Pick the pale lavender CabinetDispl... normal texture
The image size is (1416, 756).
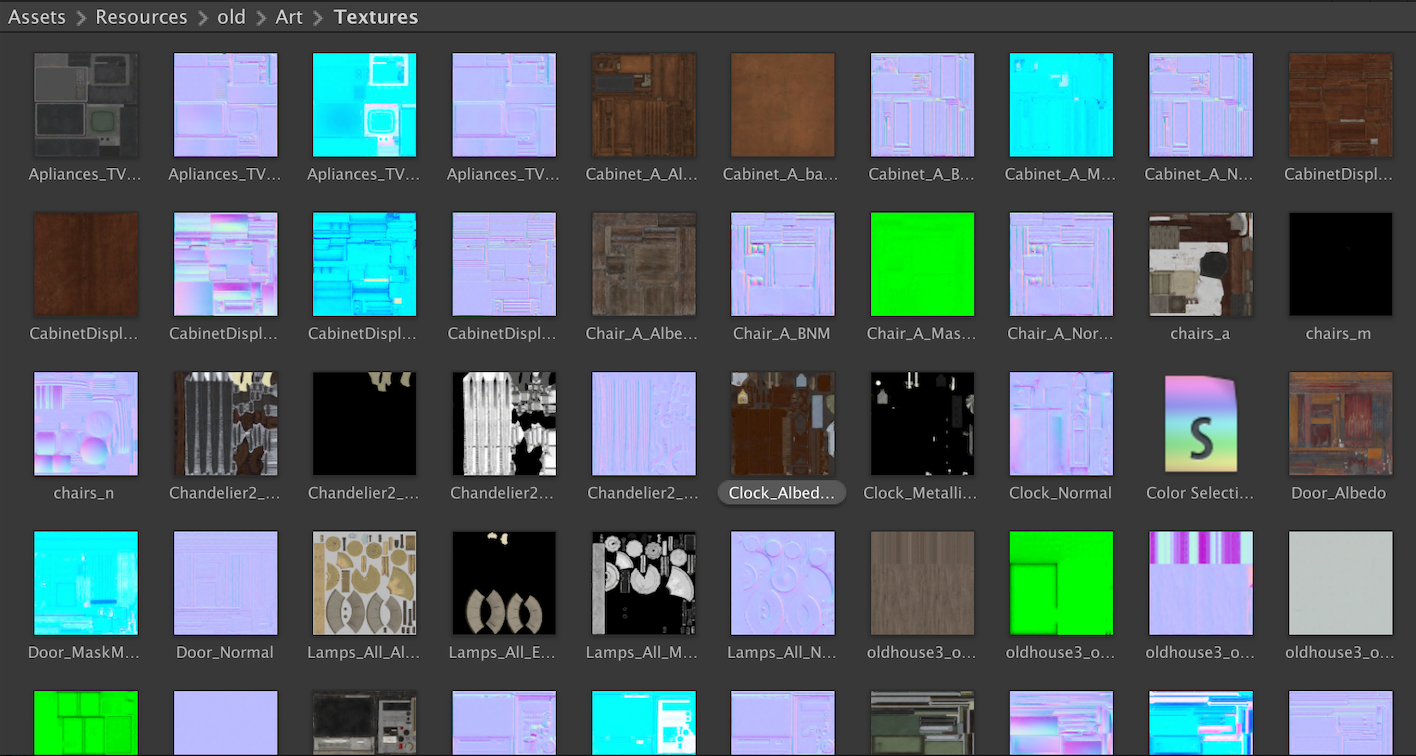coord(504,264)
